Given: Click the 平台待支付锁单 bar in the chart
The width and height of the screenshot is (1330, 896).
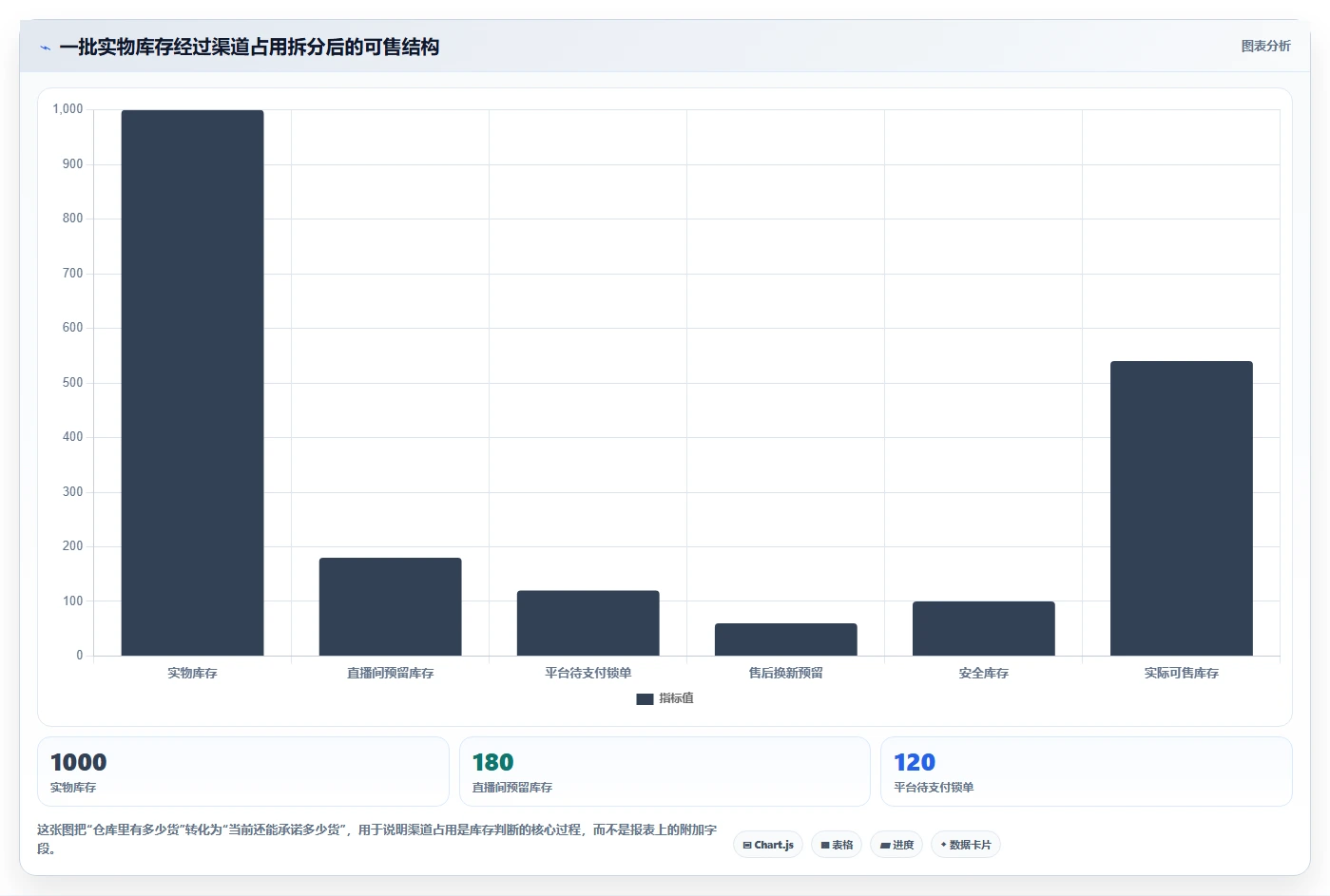Looking at the screenshot, I should pyautogui.click(x=588, y=623).
